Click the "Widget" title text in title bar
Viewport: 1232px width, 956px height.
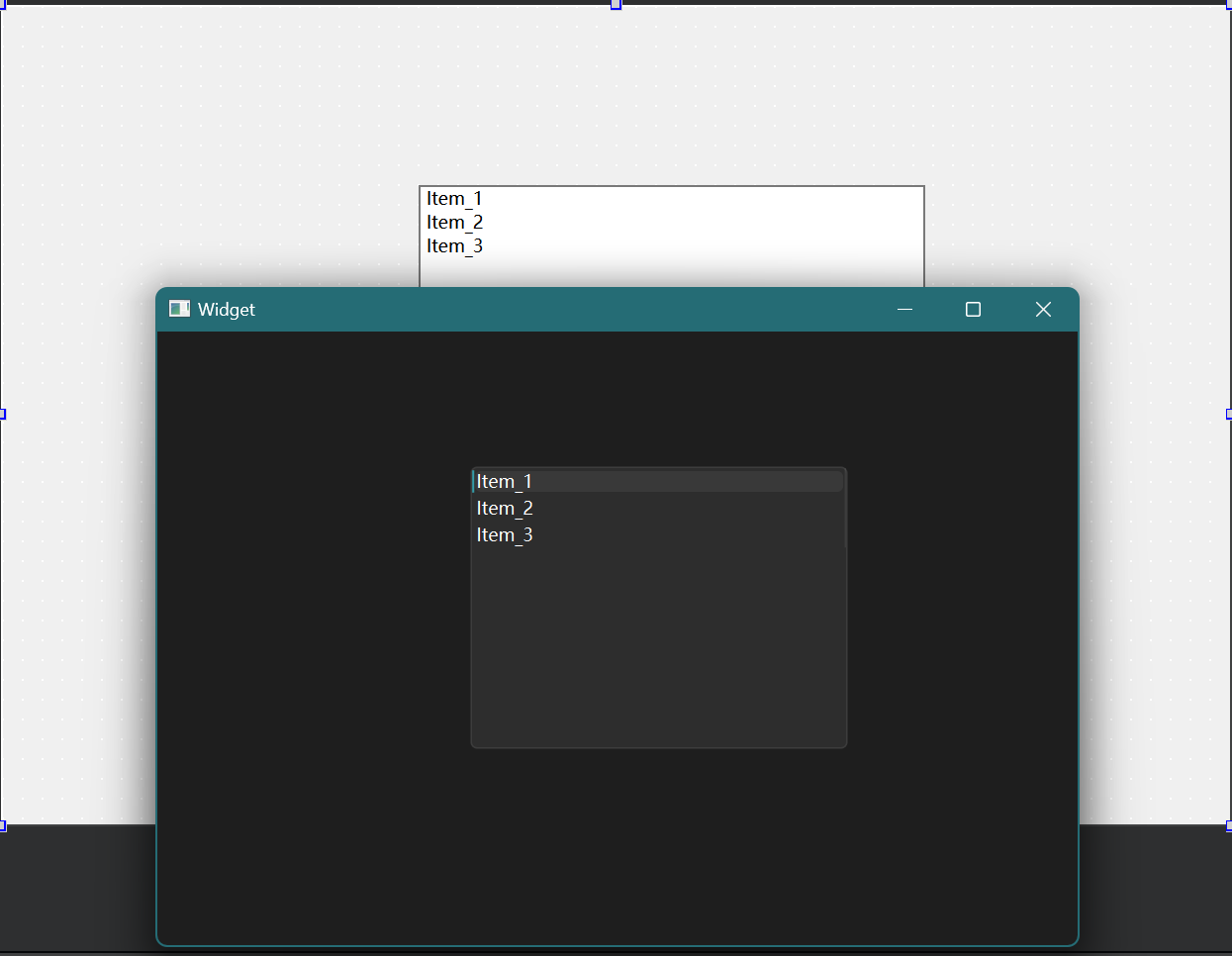pos(227,310)
